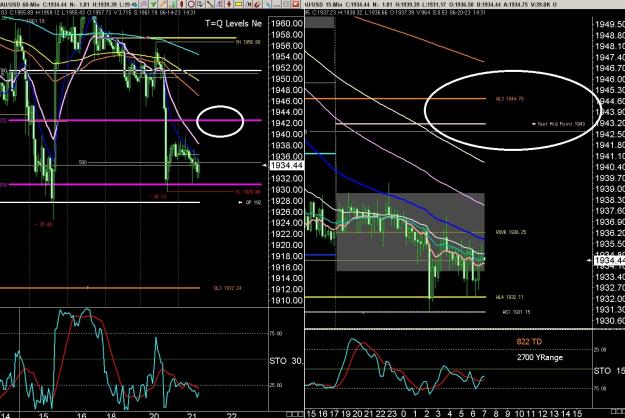Click the red magnet toolbar icon

click(257, 4)
